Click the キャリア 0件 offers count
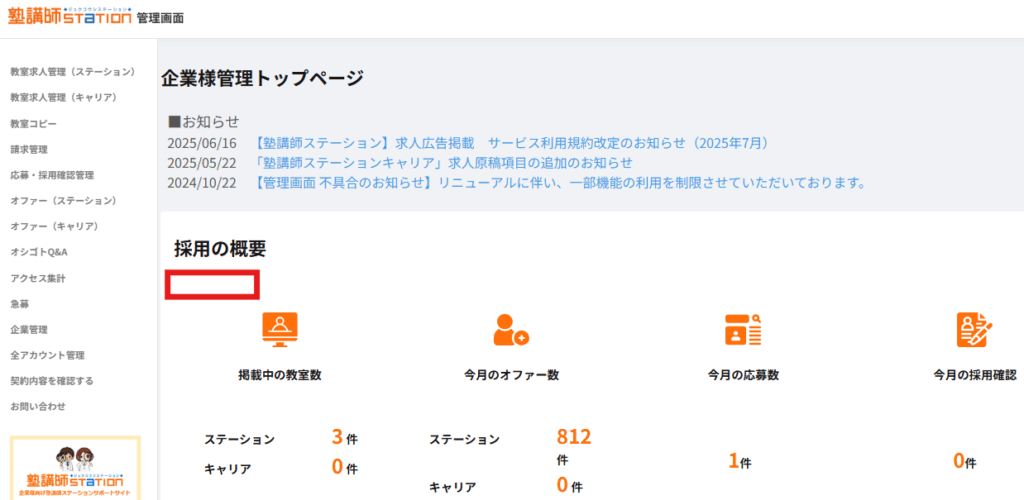Image resolution: width=1024 pixels, height=500 pixels. coord(569,485)
